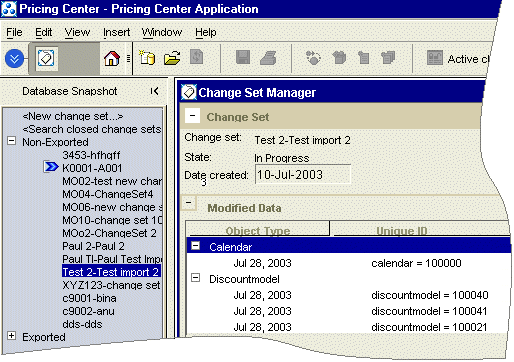Image resolution: width=514 pixels, height=362 pixels.
Task: Collapse the Database Snapshot panel arrow
Action: pos(154,91)
